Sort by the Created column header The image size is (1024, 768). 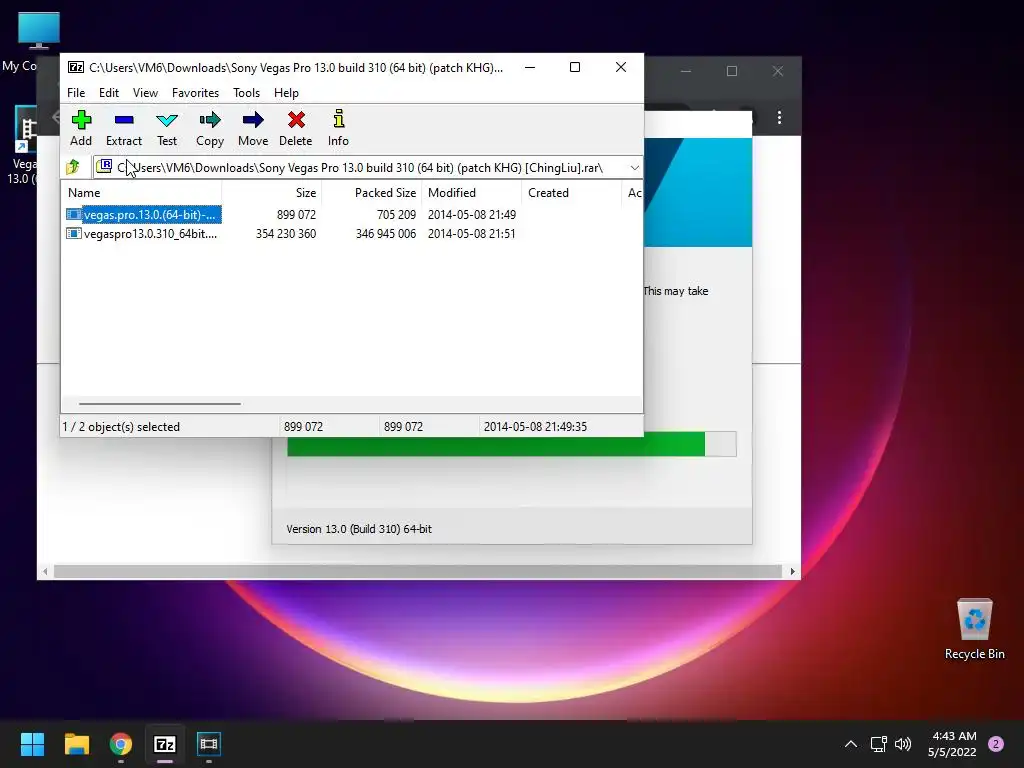[x=571, y=193]
